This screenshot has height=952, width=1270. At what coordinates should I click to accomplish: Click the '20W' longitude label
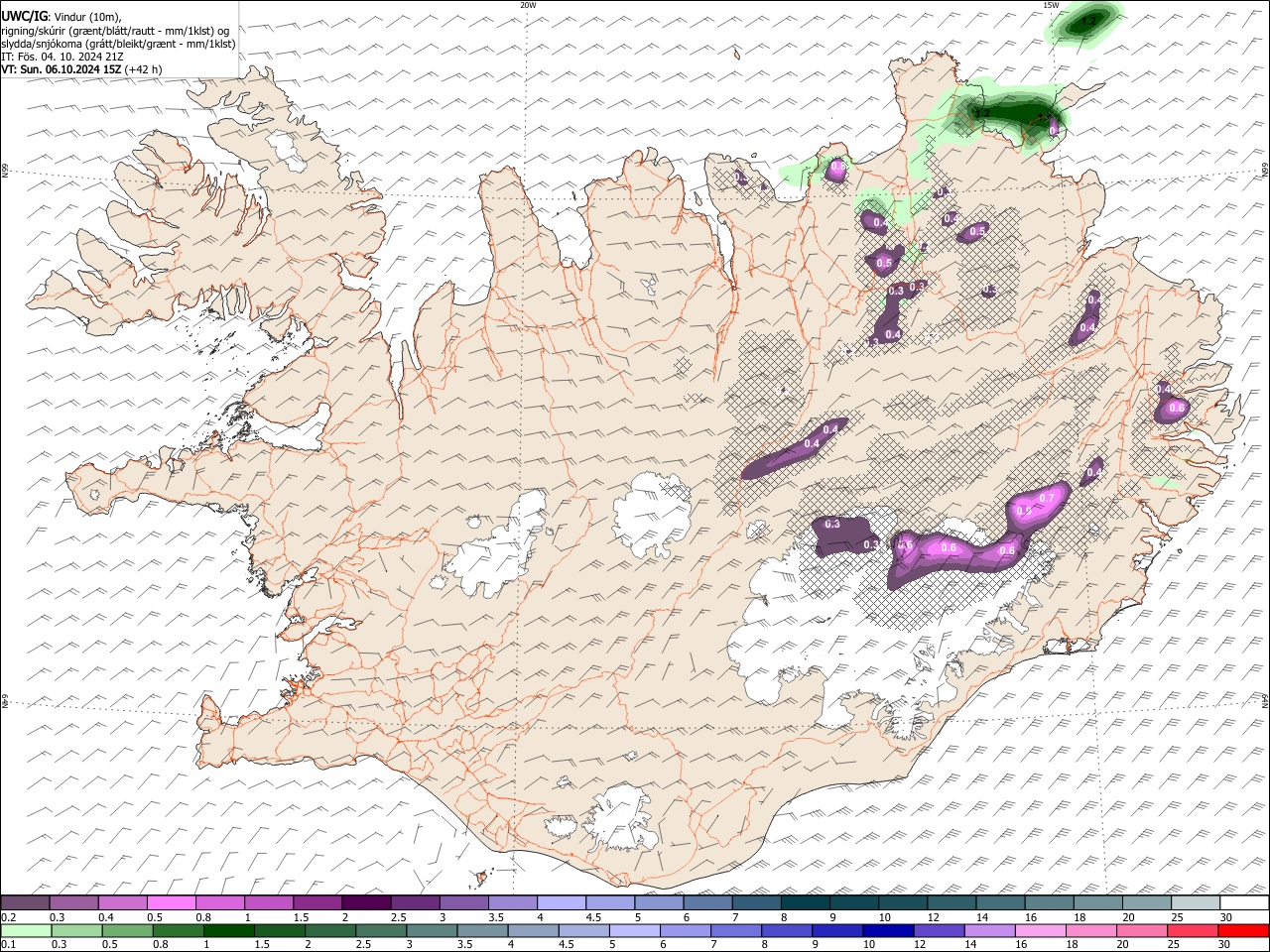tap(528, 5)
